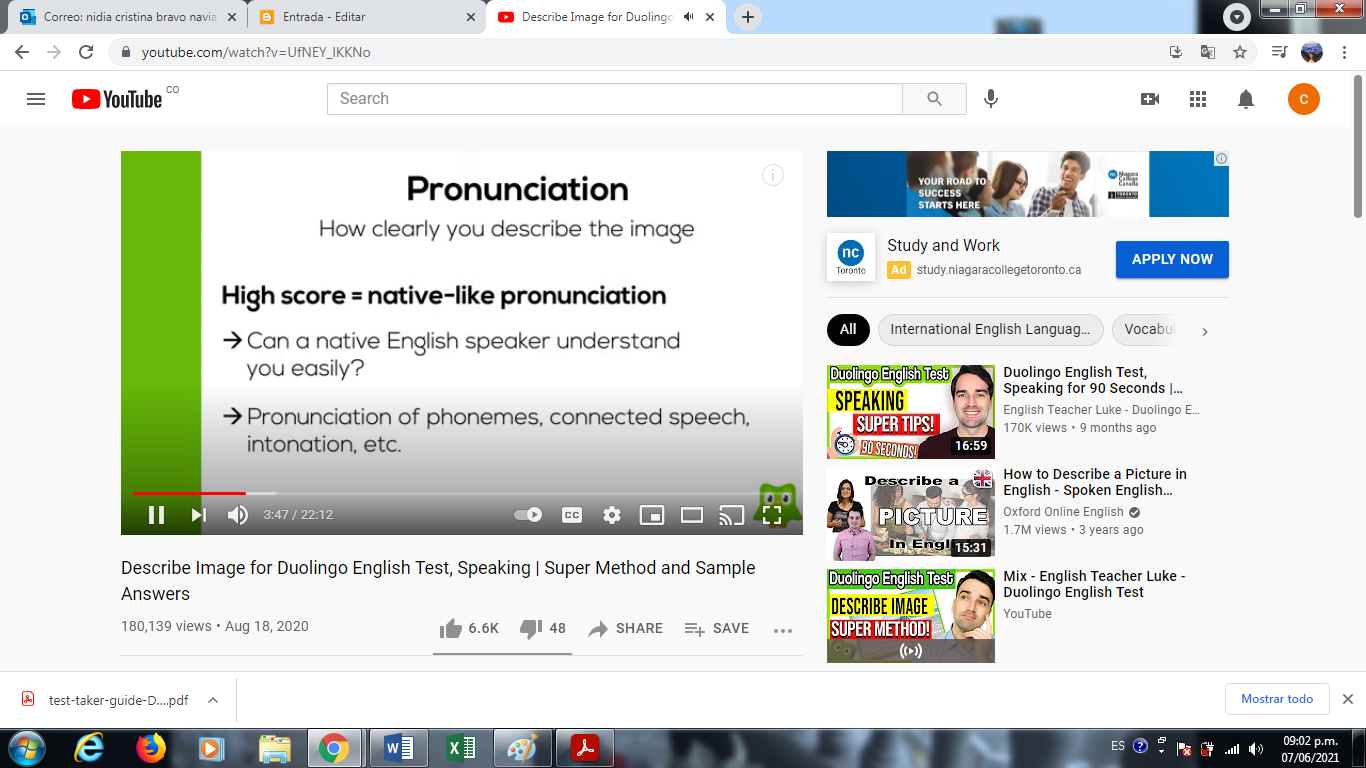Bookmark this page with the star
The width and height of the screenshot is (1366, 768).
[x=1240, y=52]
